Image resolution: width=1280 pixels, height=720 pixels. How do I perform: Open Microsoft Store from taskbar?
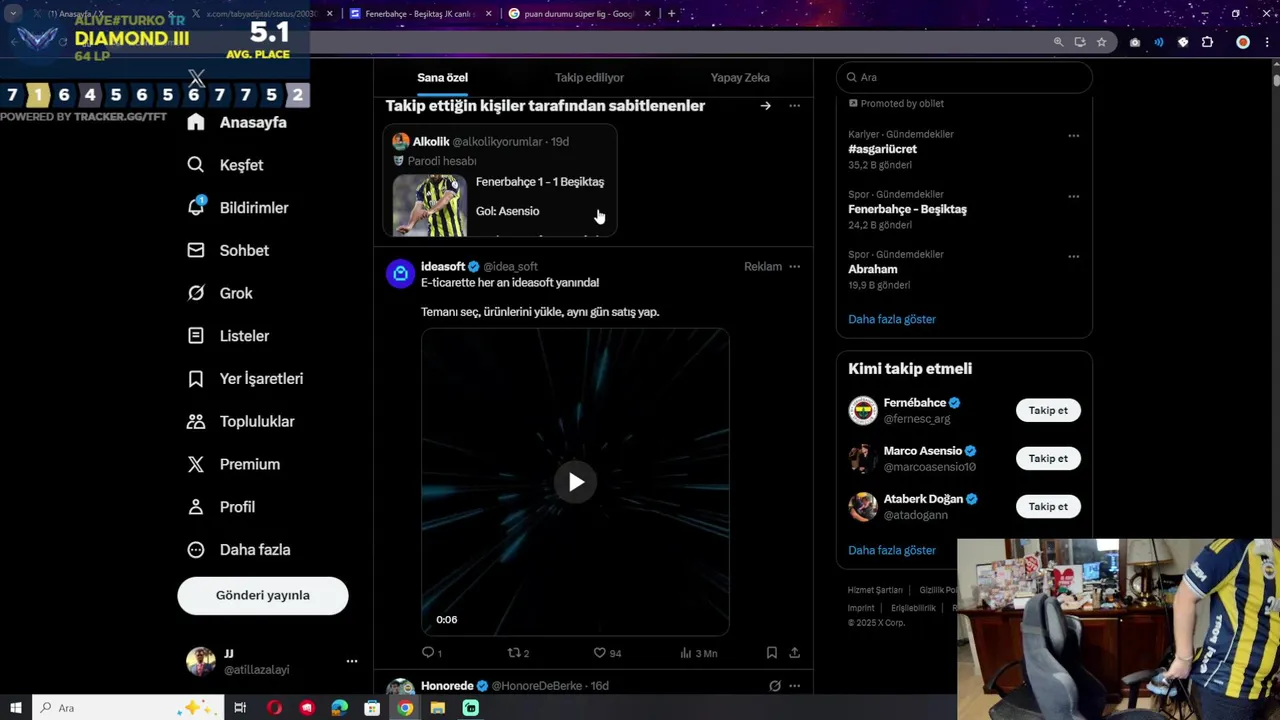pos(372,708)
